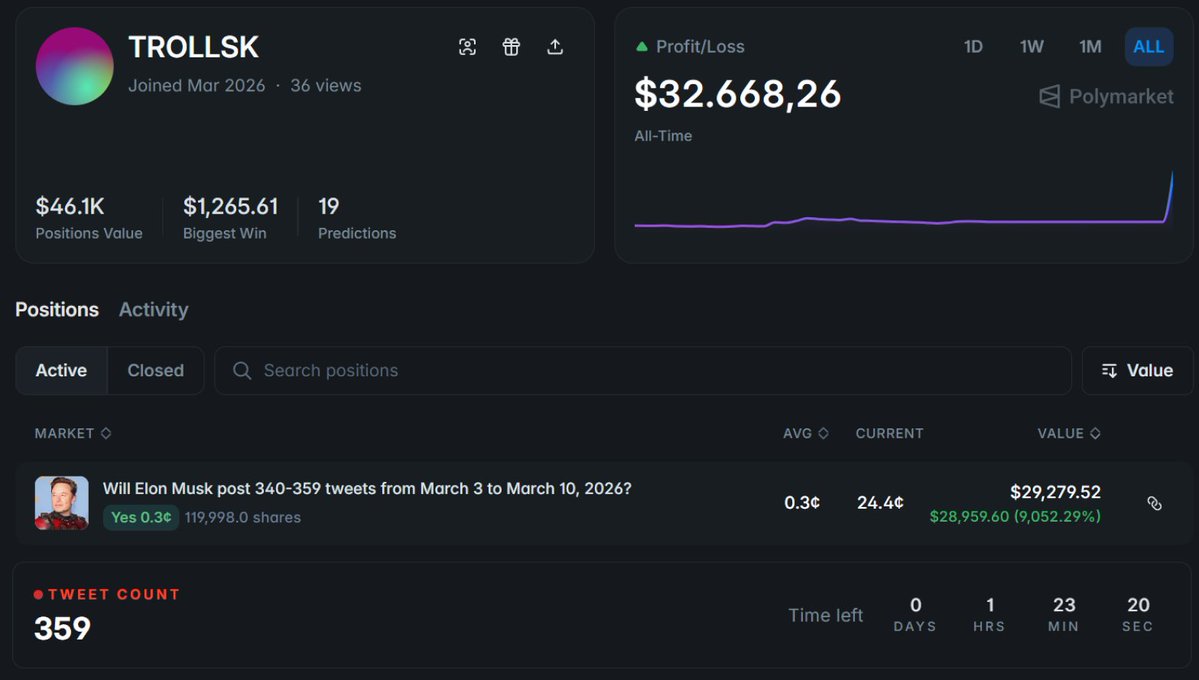The height and width of the screenshot is (680, 1199).
Task: Click the red TWEET COUNT live dot
Action: pyautogui.click(x=38, y=594)
